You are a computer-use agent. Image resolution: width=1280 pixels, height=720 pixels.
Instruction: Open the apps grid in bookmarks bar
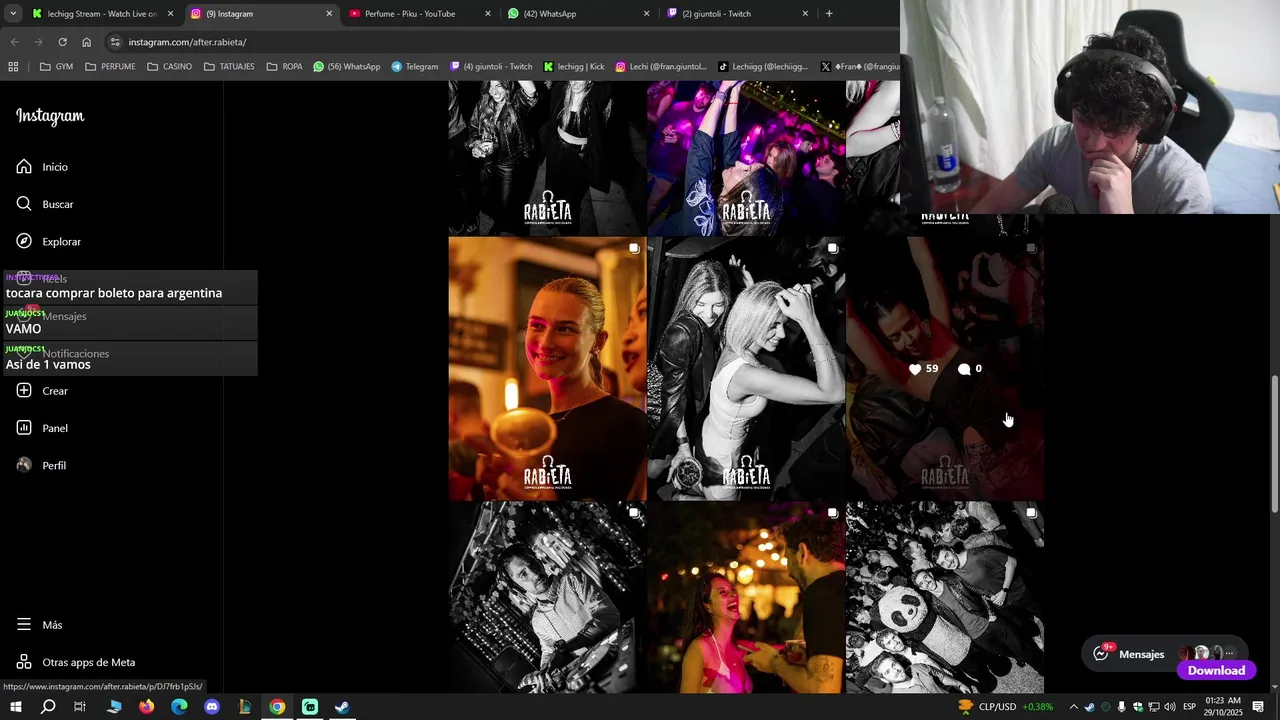(13, 67)
